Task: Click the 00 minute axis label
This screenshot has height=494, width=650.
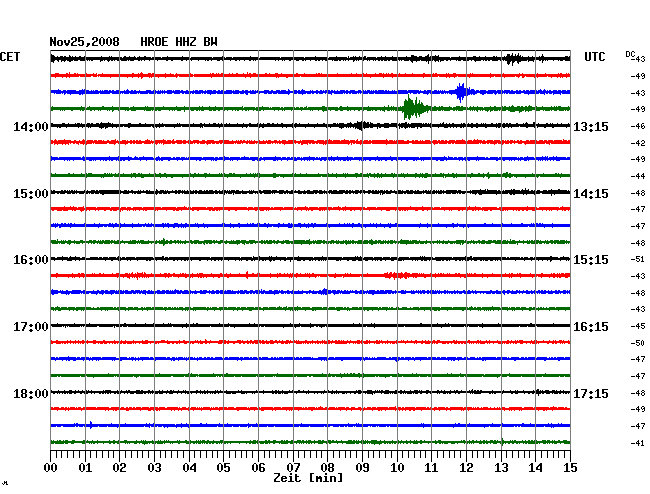Action: pyautogui.click(x=51, y=468)
